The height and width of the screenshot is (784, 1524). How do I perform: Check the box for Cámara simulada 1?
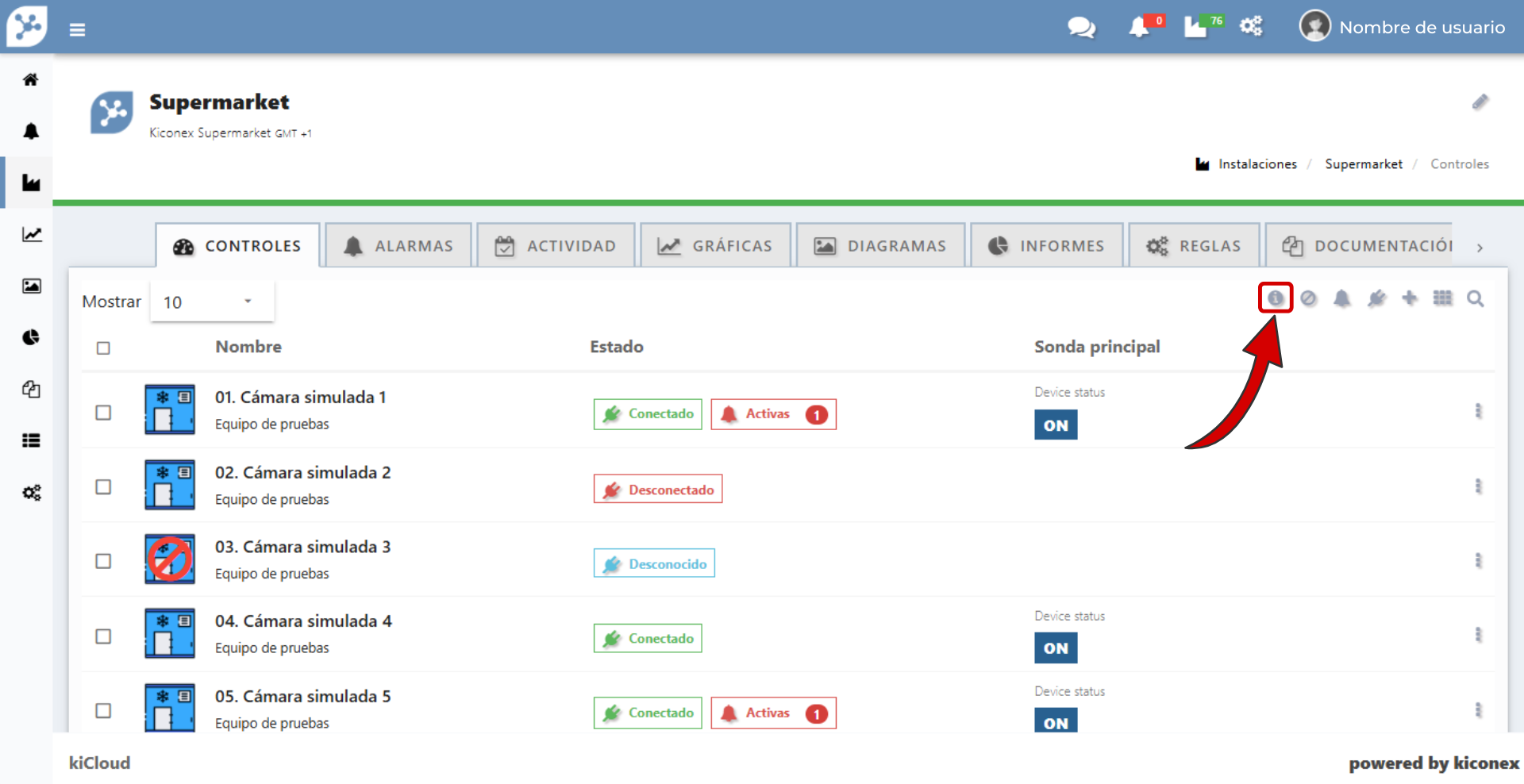103,413
